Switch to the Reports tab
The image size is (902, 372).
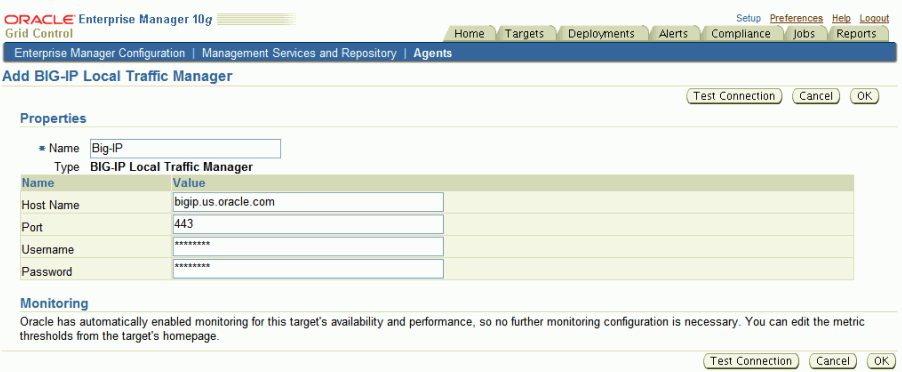point(856,33)
